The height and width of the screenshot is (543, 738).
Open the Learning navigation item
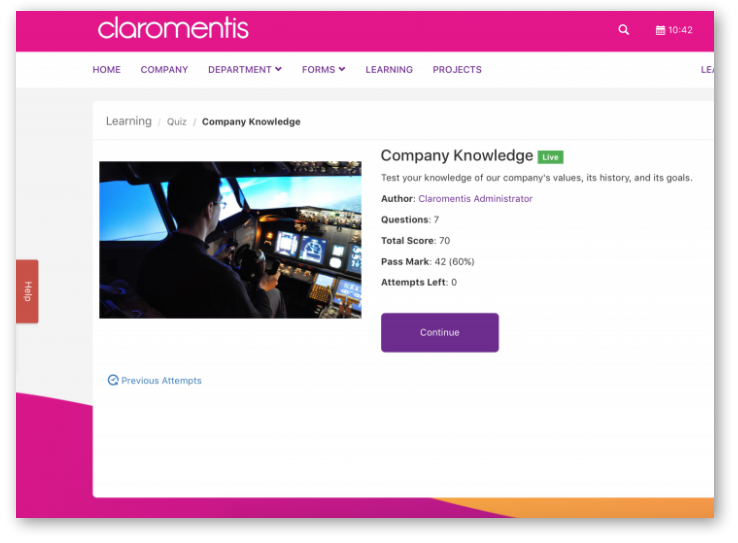(389, 70)
